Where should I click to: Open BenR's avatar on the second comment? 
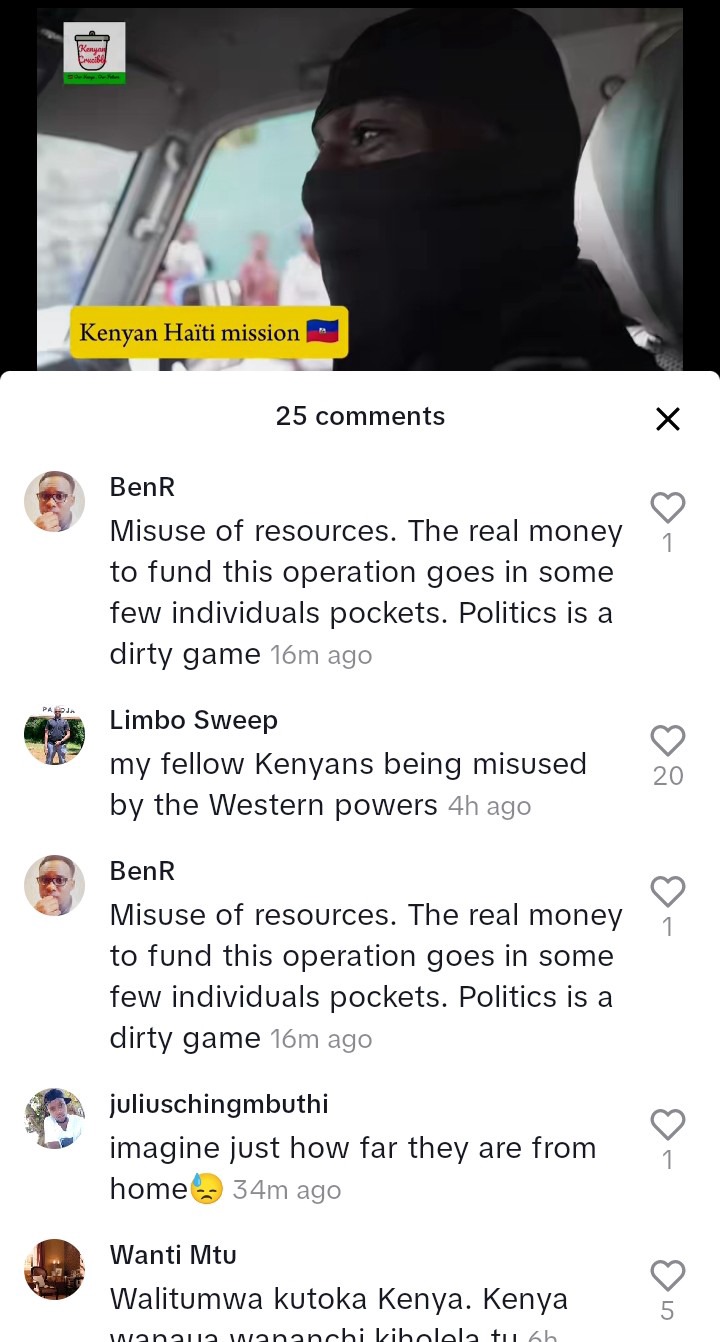click(x=54, y=885)
